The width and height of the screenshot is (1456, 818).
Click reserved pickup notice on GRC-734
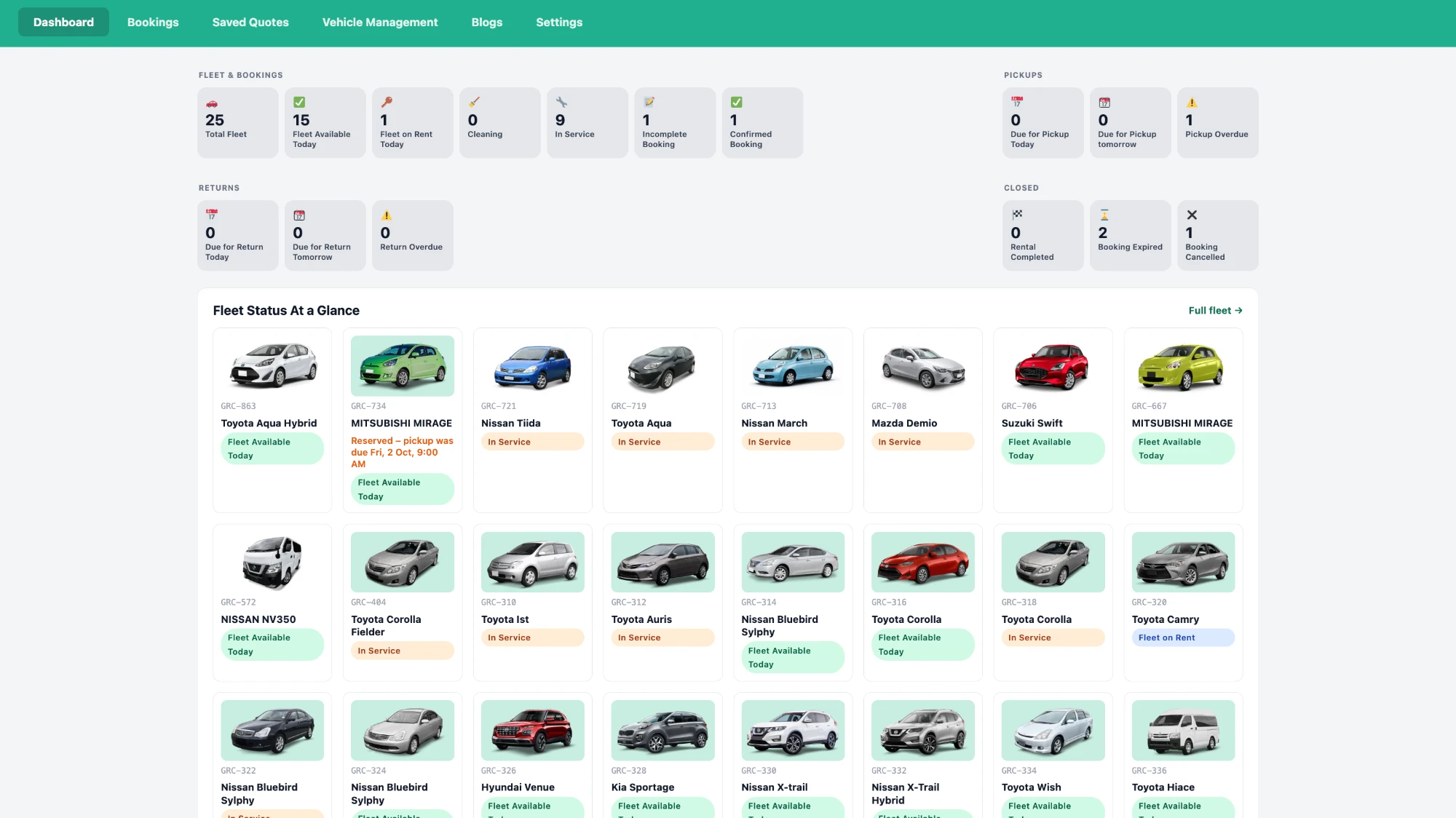click(x=403, y=453)
